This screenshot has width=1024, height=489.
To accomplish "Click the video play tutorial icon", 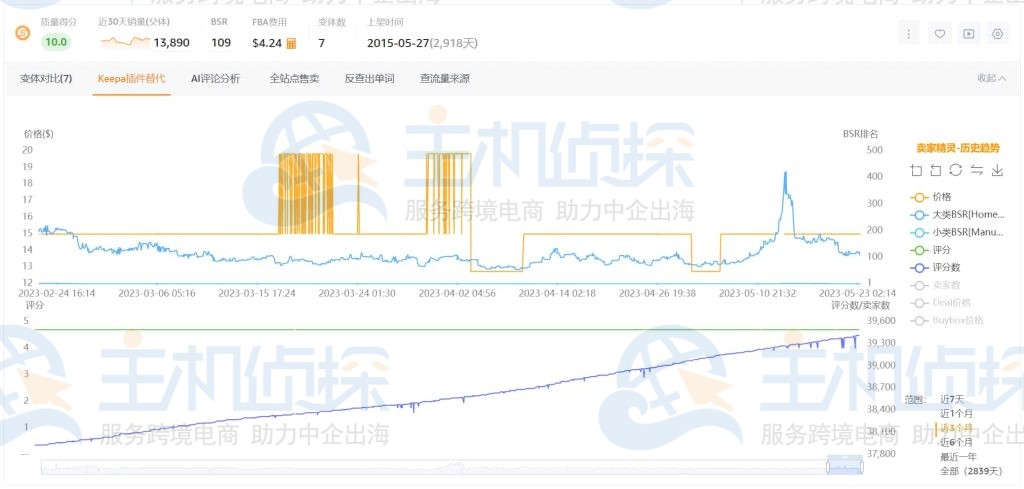I will click(968, 34).
